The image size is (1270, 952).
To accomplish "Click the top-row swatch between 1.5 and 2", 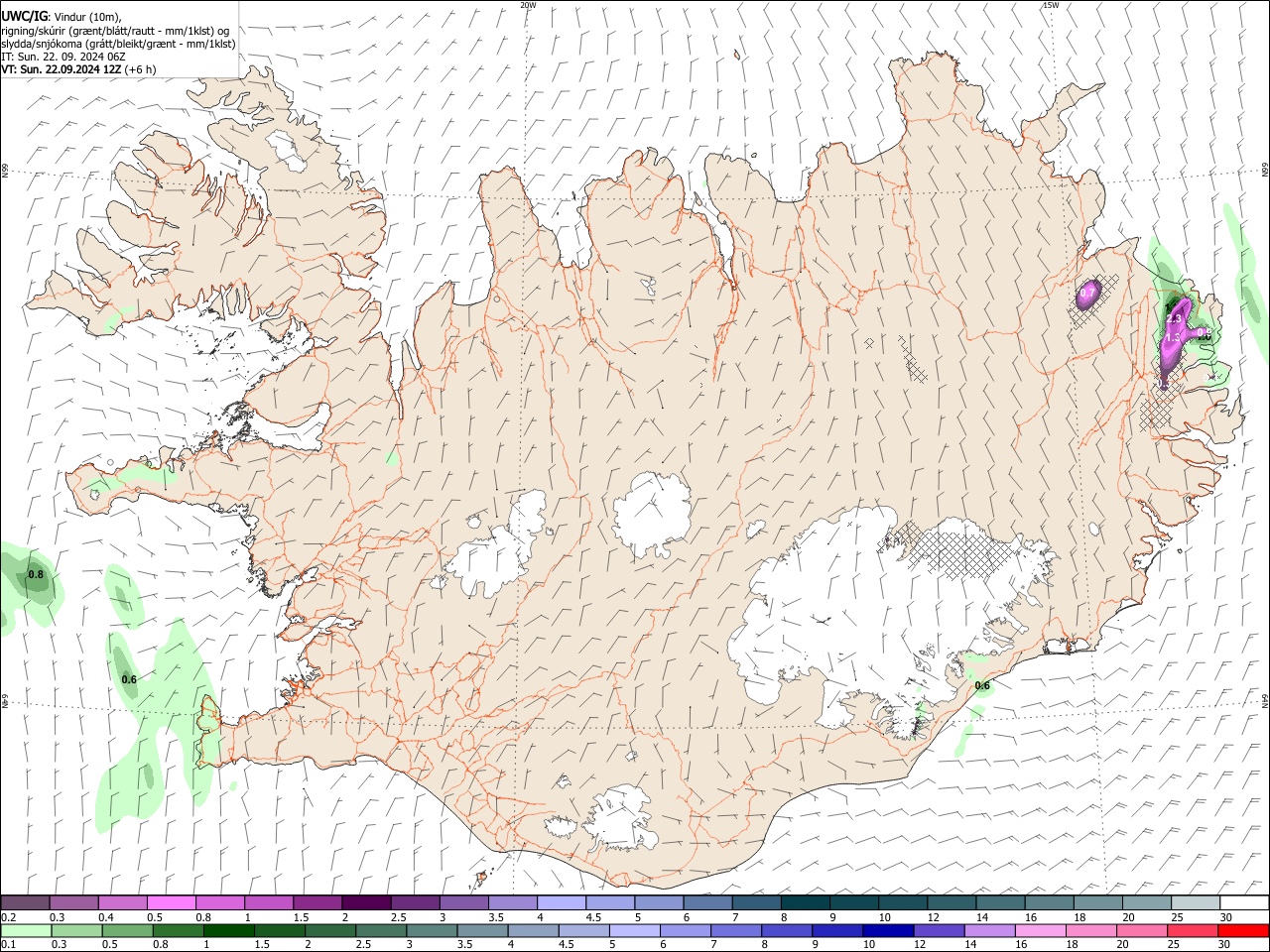I will 317,902.
